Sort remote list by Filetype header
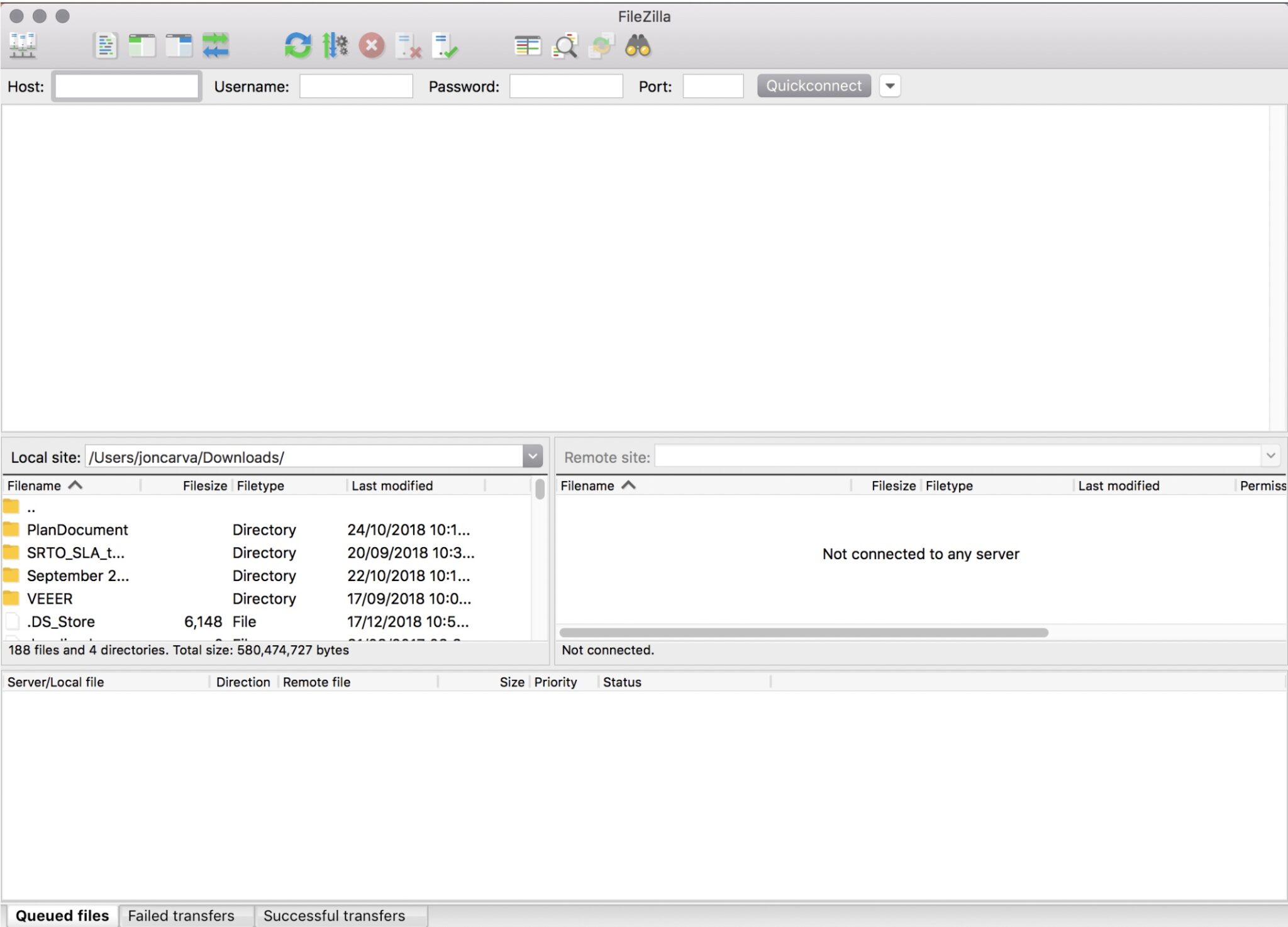This screenshot has width=1288, height=927. 997,486
